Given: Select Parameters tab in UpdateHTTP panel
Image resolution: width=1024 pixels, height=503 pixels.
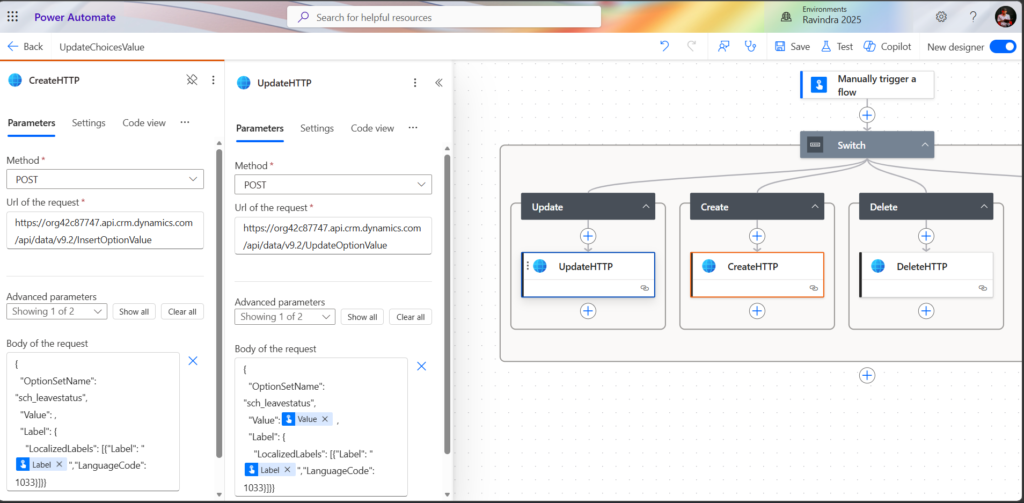Looking at the screenshot, I should coord(260,128).
